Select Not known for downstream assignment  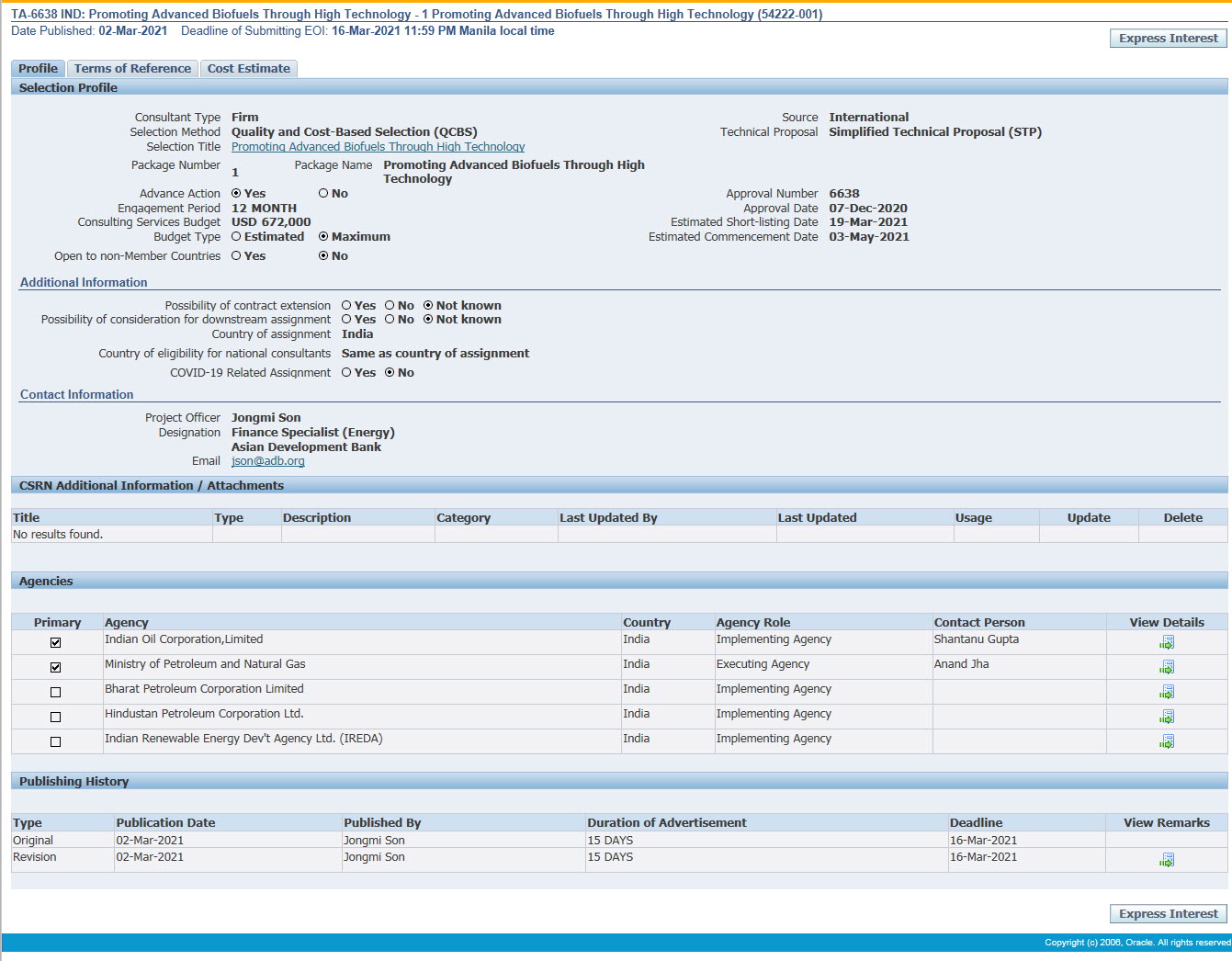428,319
